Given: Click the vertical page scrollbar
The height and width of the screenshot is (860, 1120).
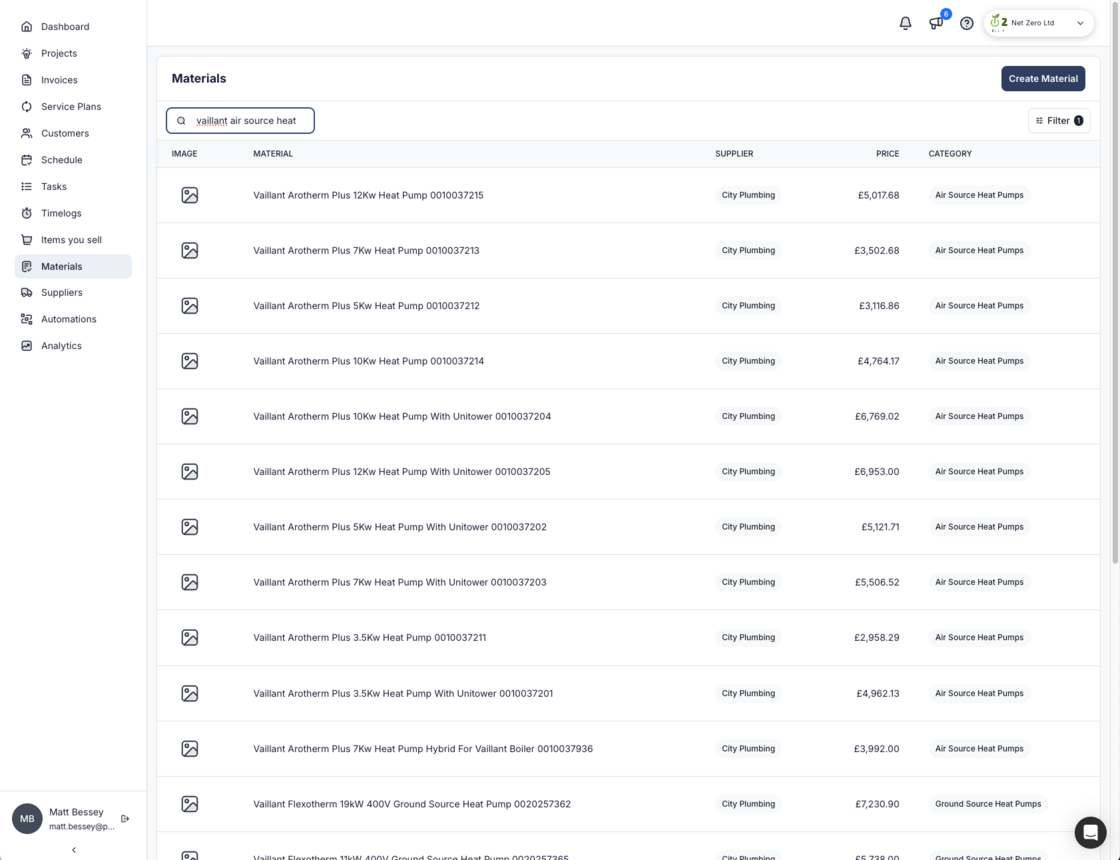Looking at the screenshot, I should coord(1115,300).
